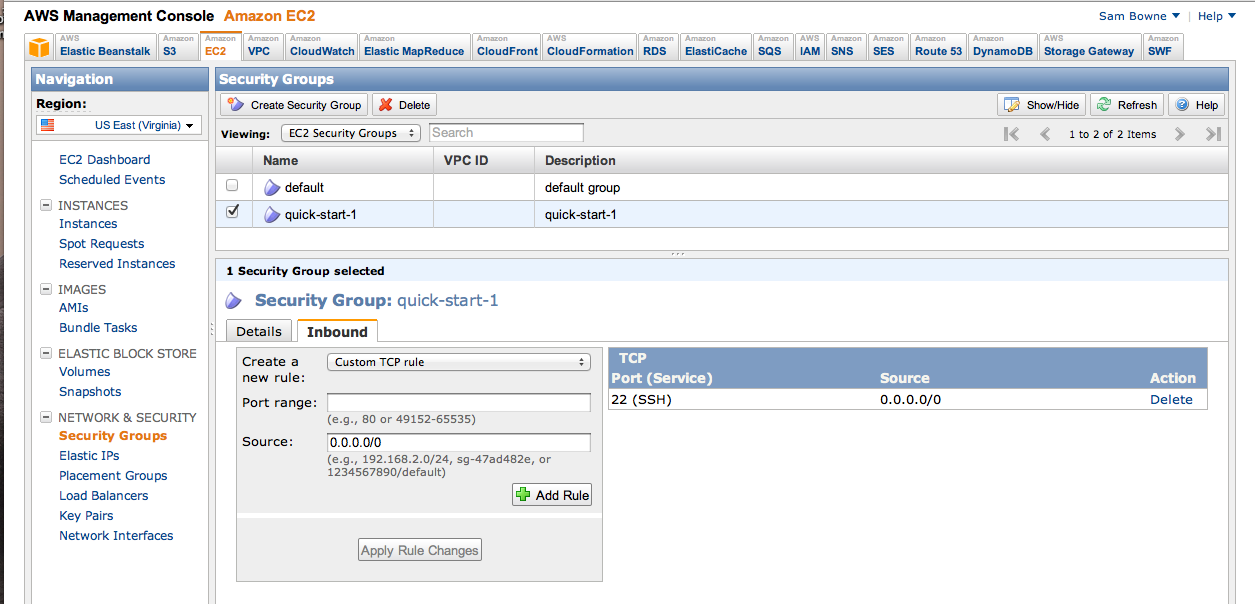This screenshot has width=1255, height=604.
Task: Click the Port range input field
Action: click(459, 403)
